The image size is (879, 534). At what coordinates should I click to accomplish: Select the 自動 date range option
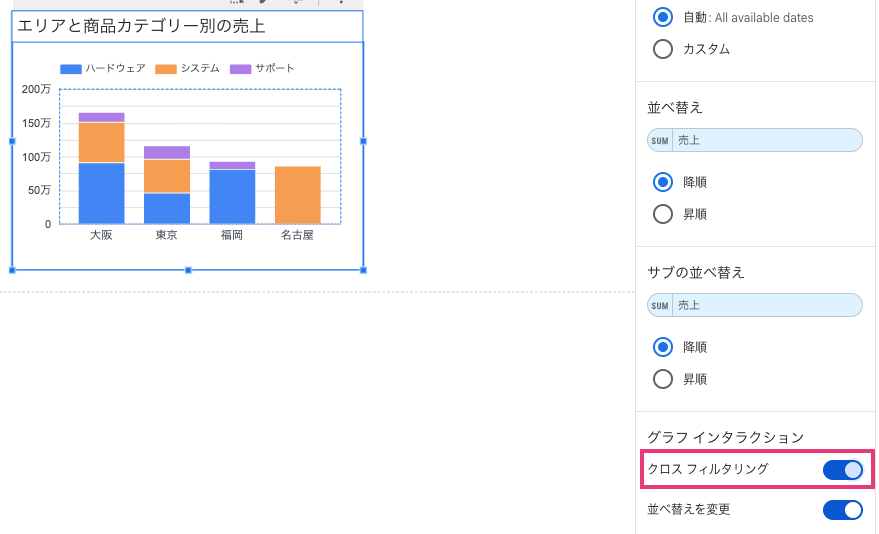pos(662,17)
